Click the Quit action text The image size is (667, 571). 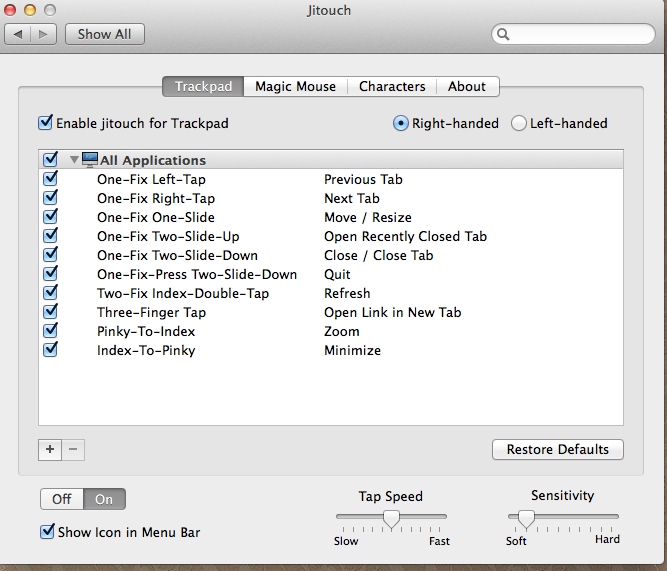click(337, 274)
